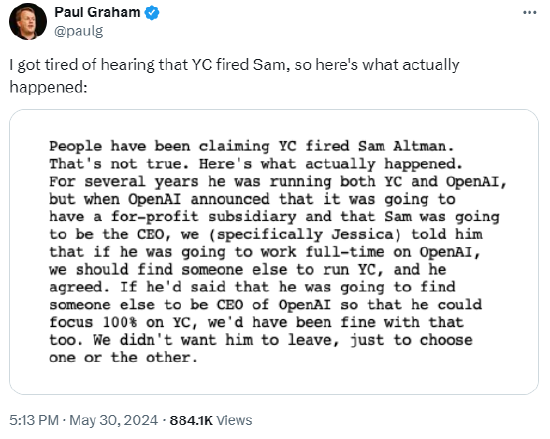
Task: Click the tweet text line beginning 'I got tired'
Action: tap(234, 65)
